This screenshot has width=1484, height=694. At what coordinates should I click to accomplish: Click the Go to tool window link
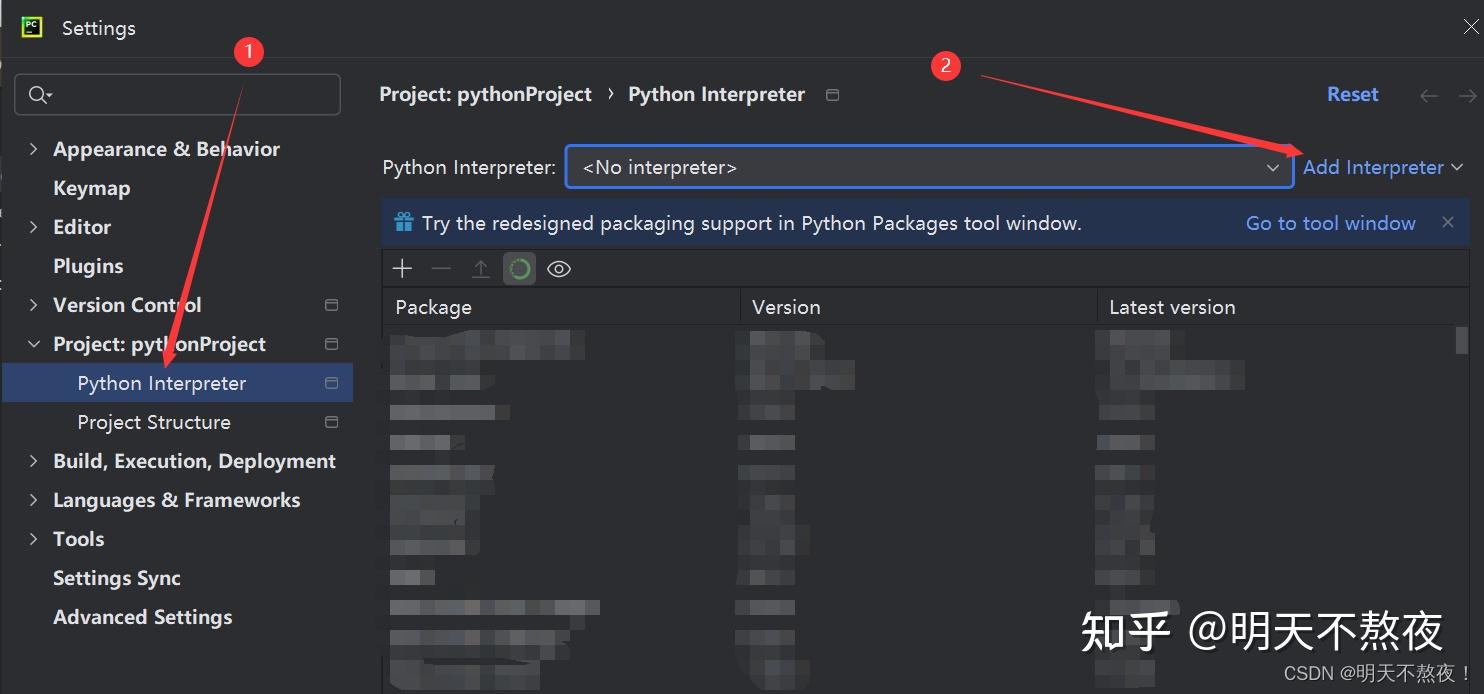tap(1330, 222)
